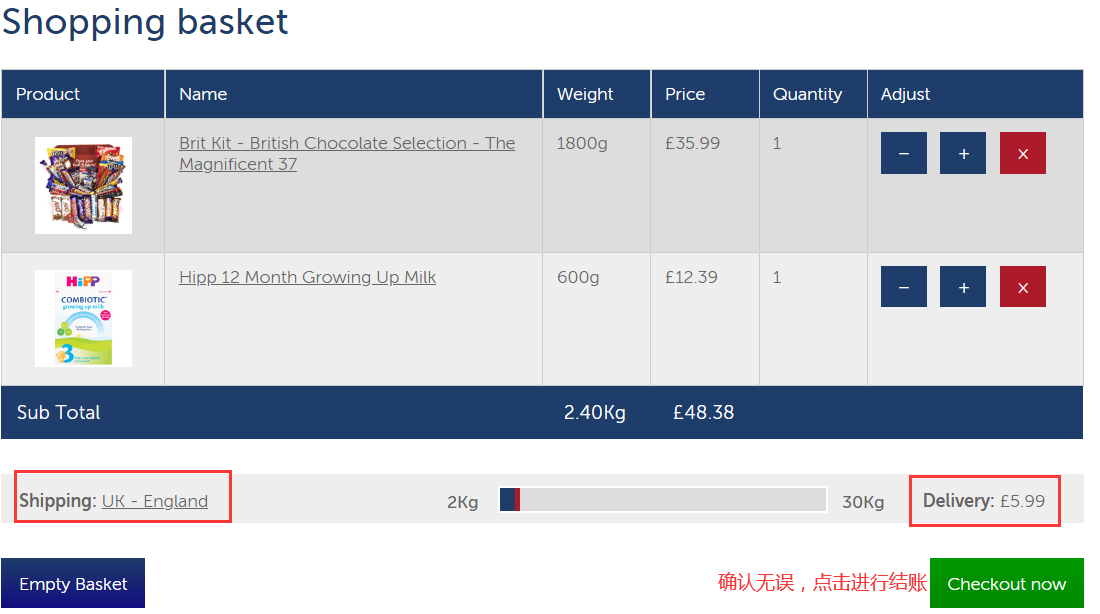Decrease quantity of Brit Kit chocolate selection
This screenshot has width=1100, height=614.
pyautogui.click(x=903, y=154)
